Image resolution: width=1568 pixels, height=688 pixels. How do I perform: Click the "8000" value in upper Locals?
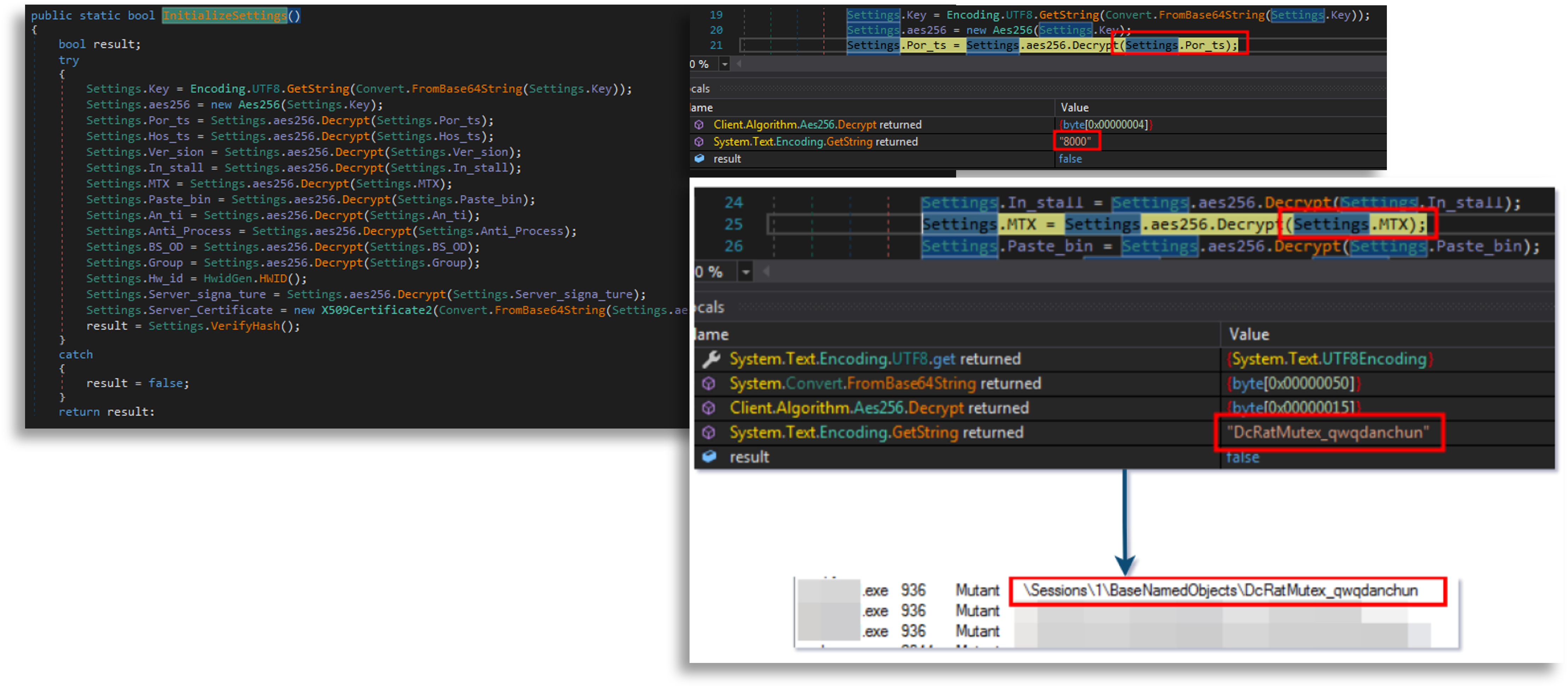click(1075, 142)
